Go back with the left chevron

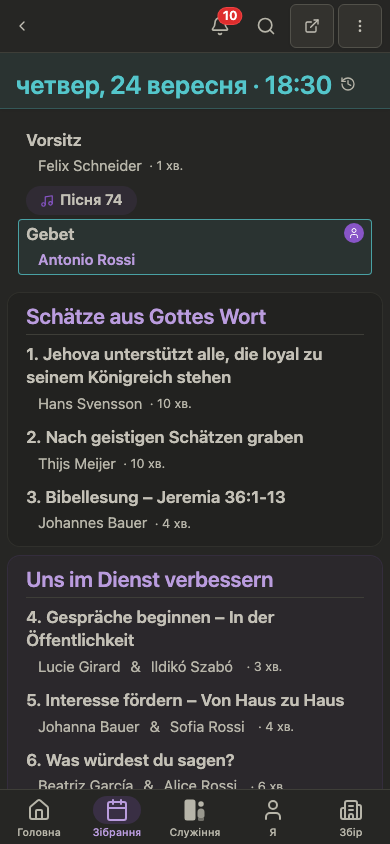pyautogui.click(x=22, y=26)
